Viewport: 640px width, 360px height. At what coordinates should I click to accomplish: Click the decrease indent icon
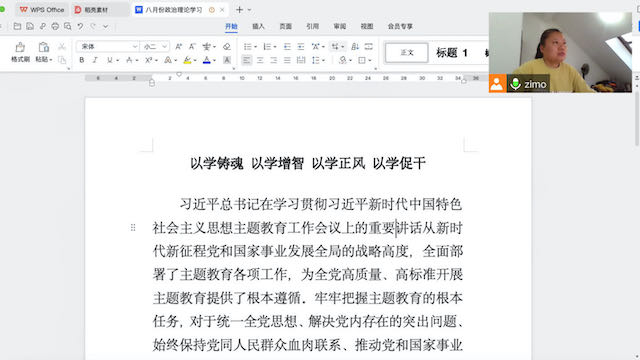(287, 47)
